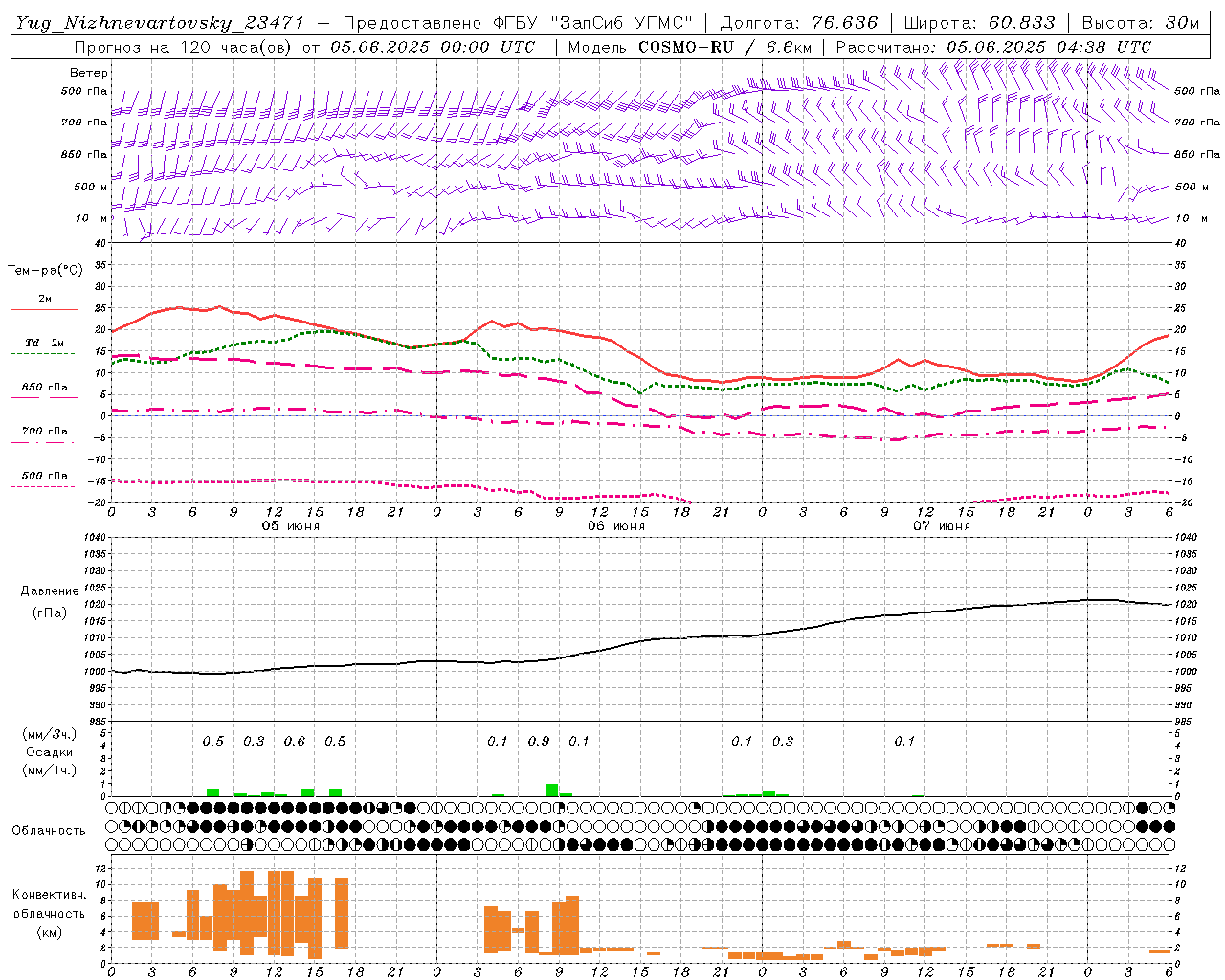The width and height of the screenshot is (1225, 980).
Task: Click the (гПа) unit label under Давление
Action: click(x=51, y=612)
